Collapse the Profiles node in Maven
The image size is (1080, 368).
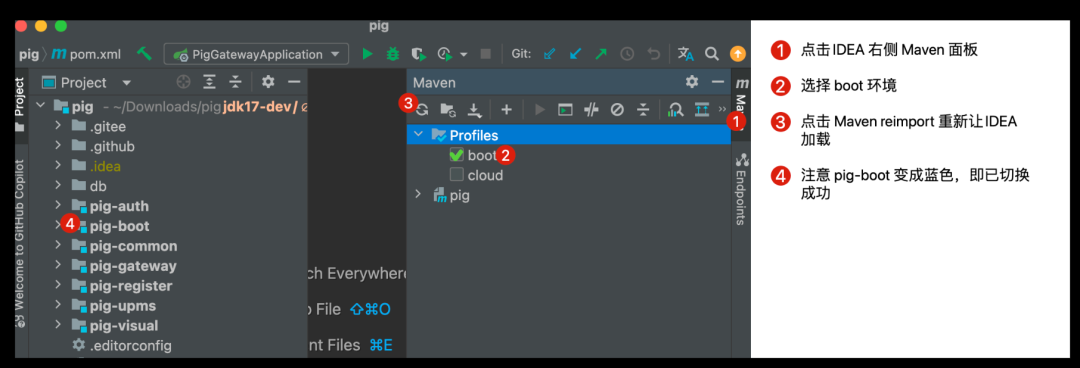tap(418, 134)
